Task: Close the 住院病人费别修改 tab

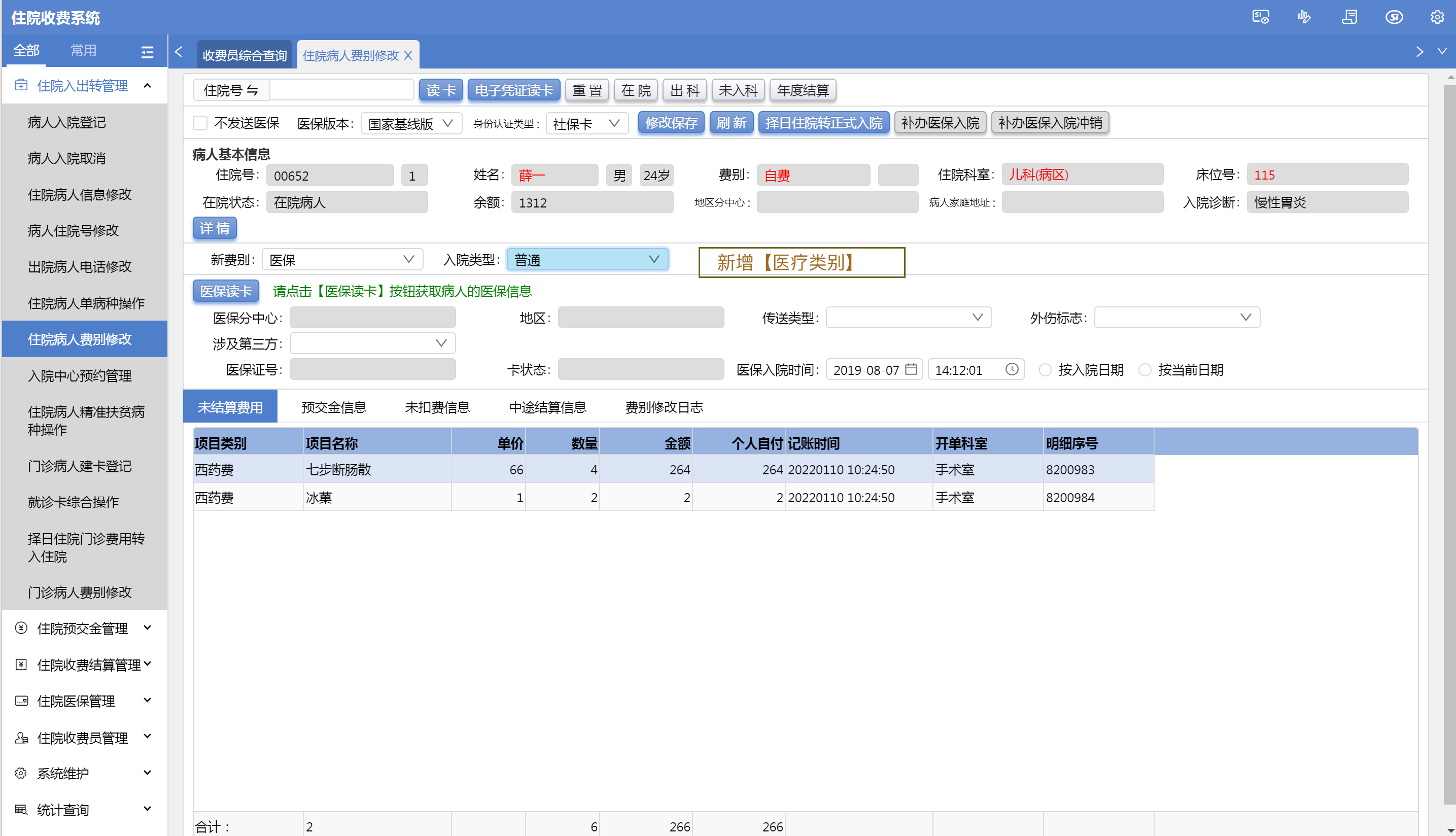Action: coord(408,55)
